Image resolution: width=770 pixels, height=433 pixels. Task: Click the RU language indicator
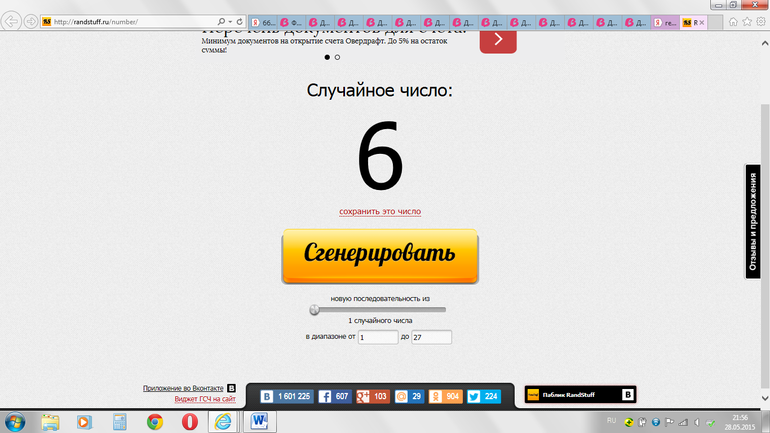pyautogui.click(x=611, y=421)
